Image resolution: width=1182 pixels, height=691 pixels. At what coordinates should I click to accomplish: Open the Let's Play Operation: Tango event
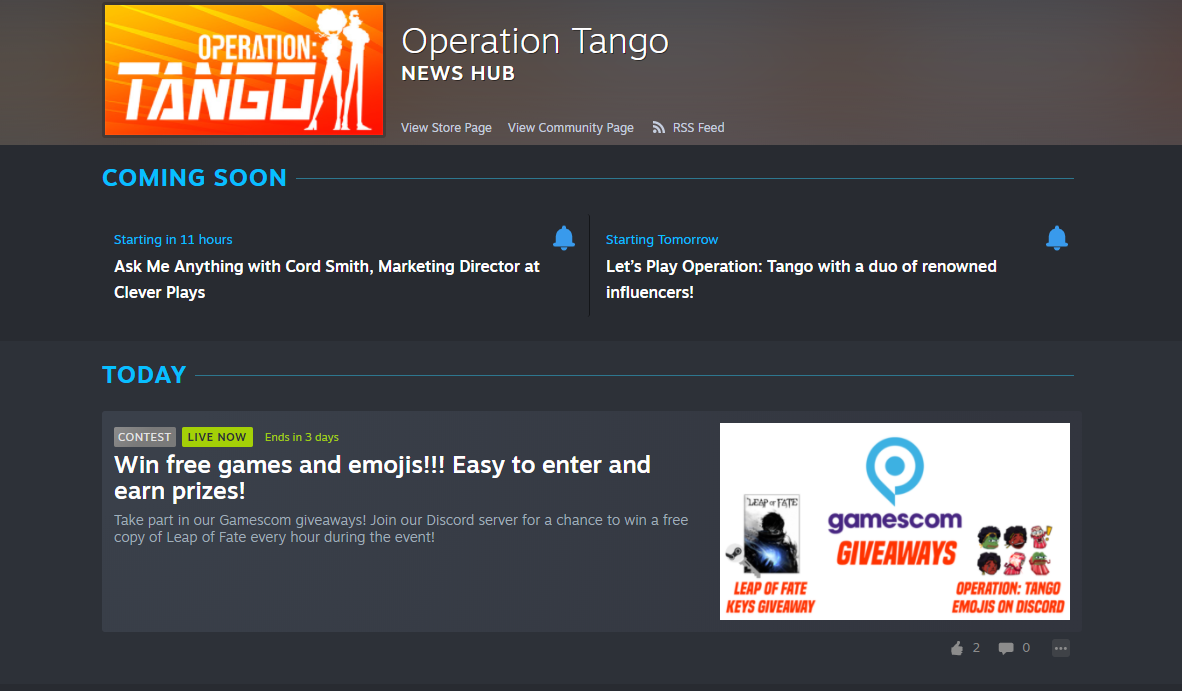pyautogui.click(x=801, y=280)
